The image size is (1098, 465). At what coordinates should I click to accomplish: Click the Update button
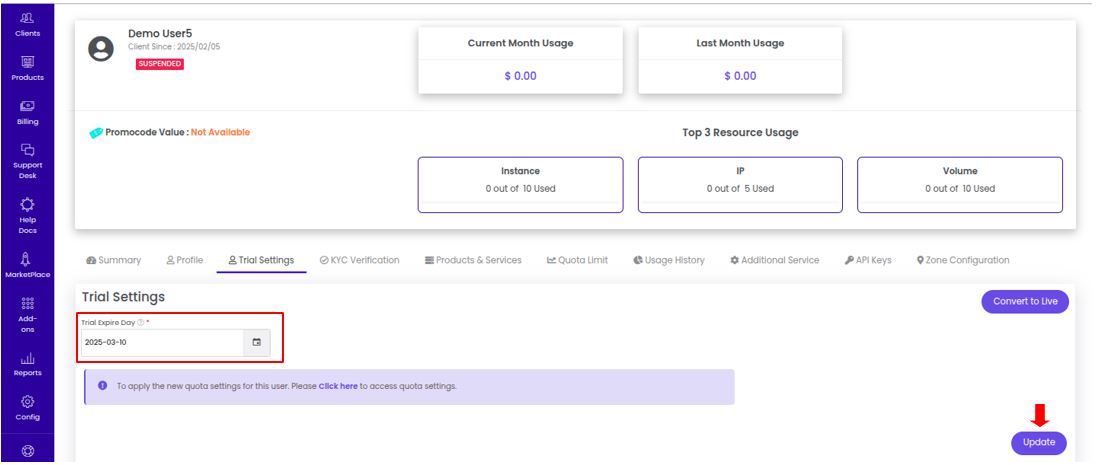coord(1038,443)
